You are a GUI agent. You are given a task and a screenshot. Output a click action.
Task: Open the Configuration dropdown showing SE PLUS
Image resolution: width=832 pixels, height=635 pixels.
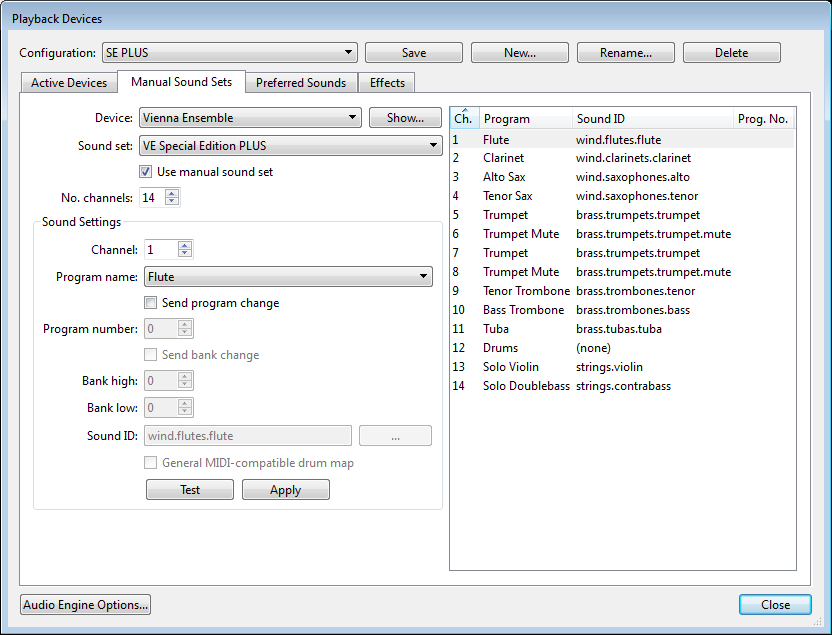coord(229,53)
